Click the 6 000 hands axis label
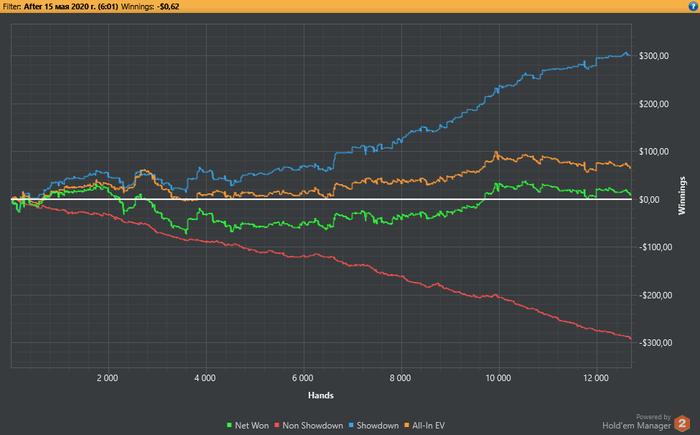The width and height of the screenshot is (700, 435). 303,378
